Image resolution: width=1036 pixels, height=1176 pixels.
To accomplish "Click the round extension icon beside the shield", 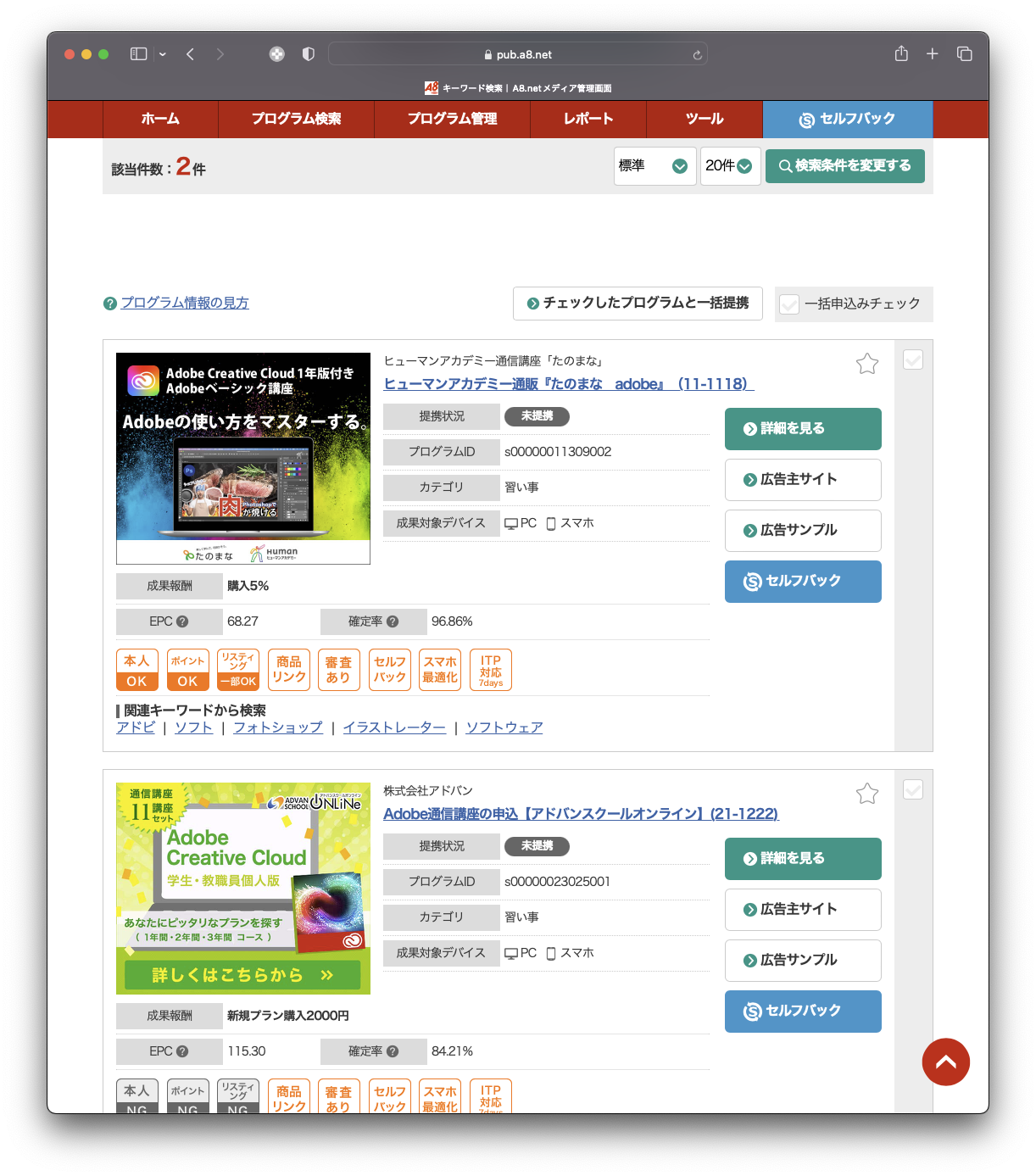I will click(x=276, y=54).
